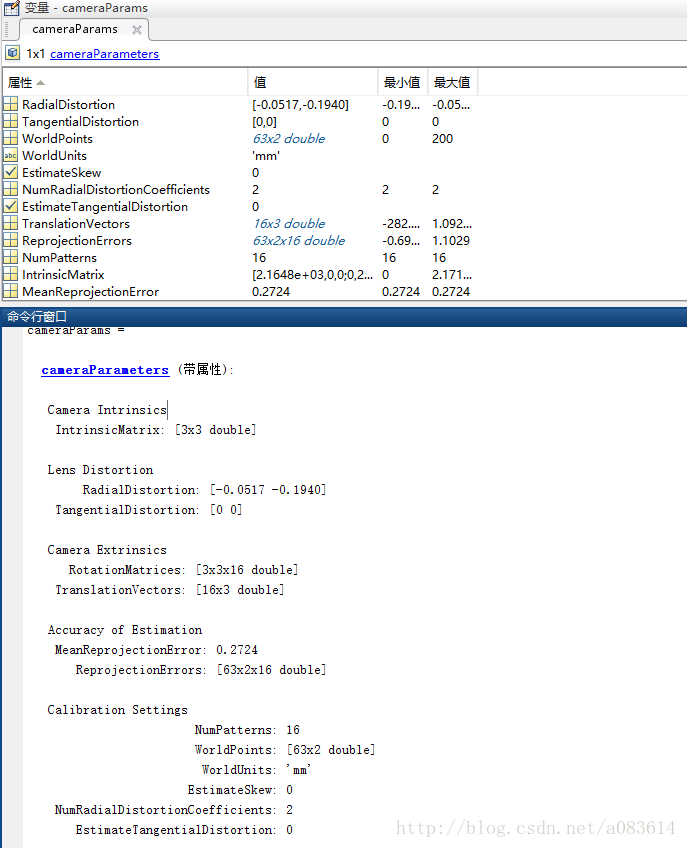
Task: Click the MeanReprojectionError grid icon
Action: 10,292
